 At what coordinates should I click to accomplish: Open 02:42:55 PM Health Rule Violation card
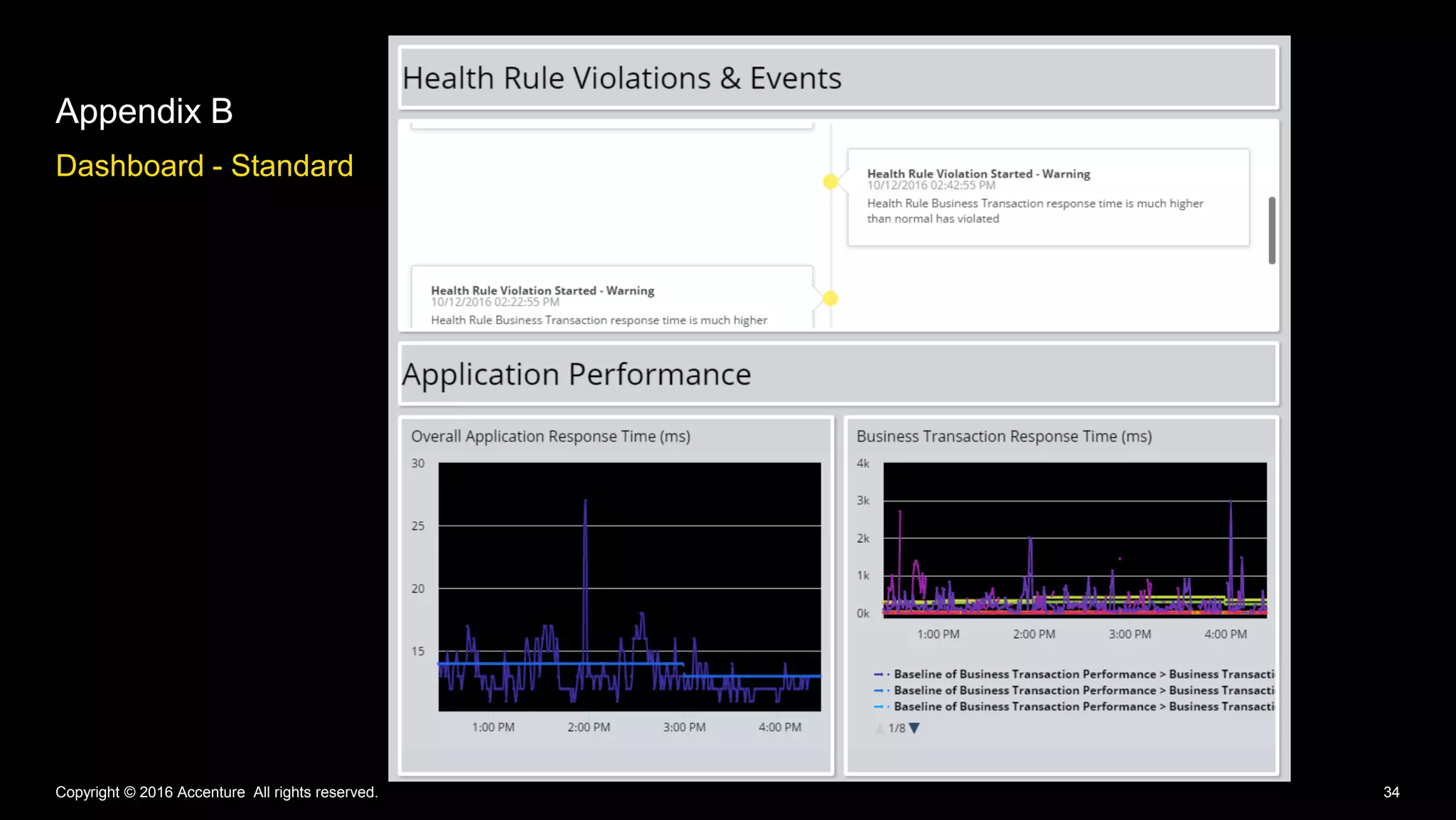pos(1048,197)
